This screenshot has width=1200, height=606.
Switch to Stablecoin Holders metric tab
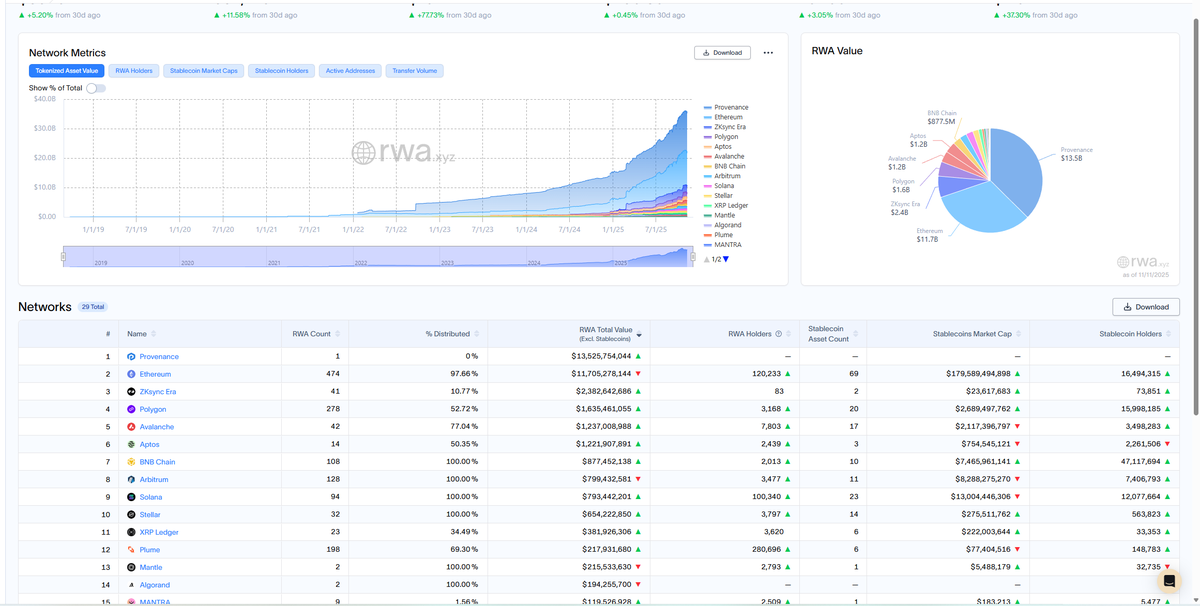[282, 71]
